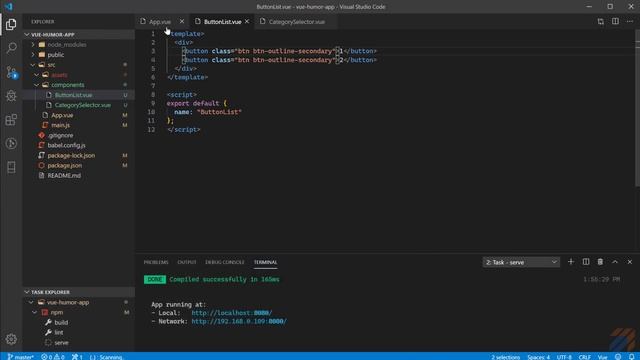Open the bottom-most activity bar view icon
640x360 pixels.
(x=11, y=167)
